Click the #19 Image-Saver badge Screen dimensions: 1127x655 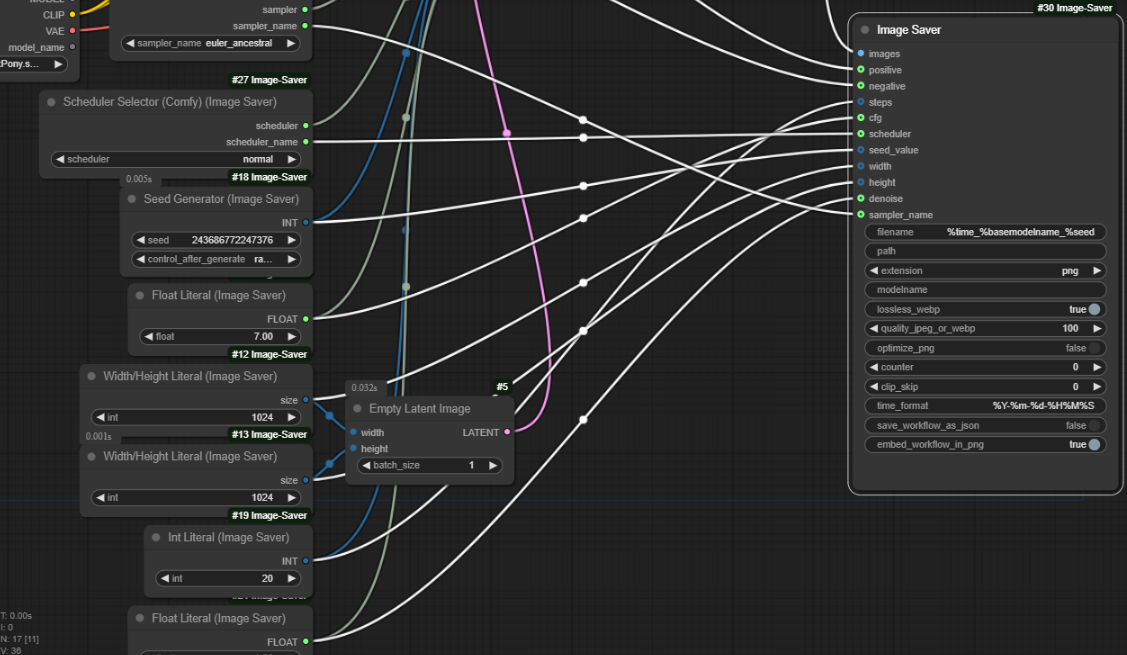click(269, 516)
